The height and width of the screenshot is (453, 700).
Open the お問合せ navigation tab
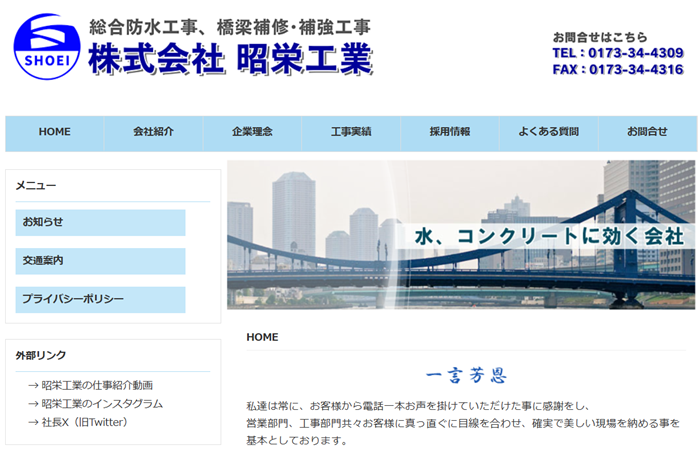[647, 132]
